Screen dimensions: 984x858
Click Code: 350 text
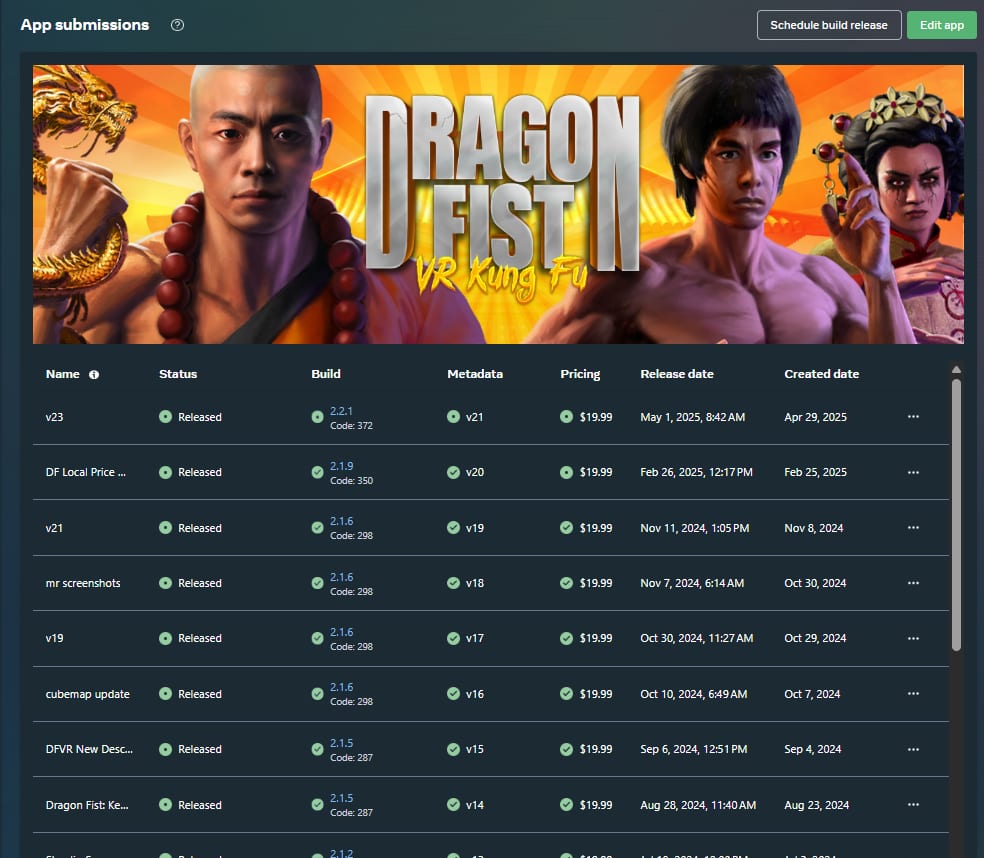tap(351, 481)
